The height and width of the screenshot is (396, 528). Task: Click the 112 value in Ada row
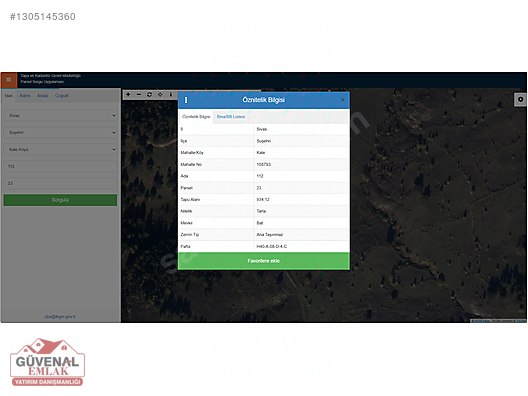[260, 176]
